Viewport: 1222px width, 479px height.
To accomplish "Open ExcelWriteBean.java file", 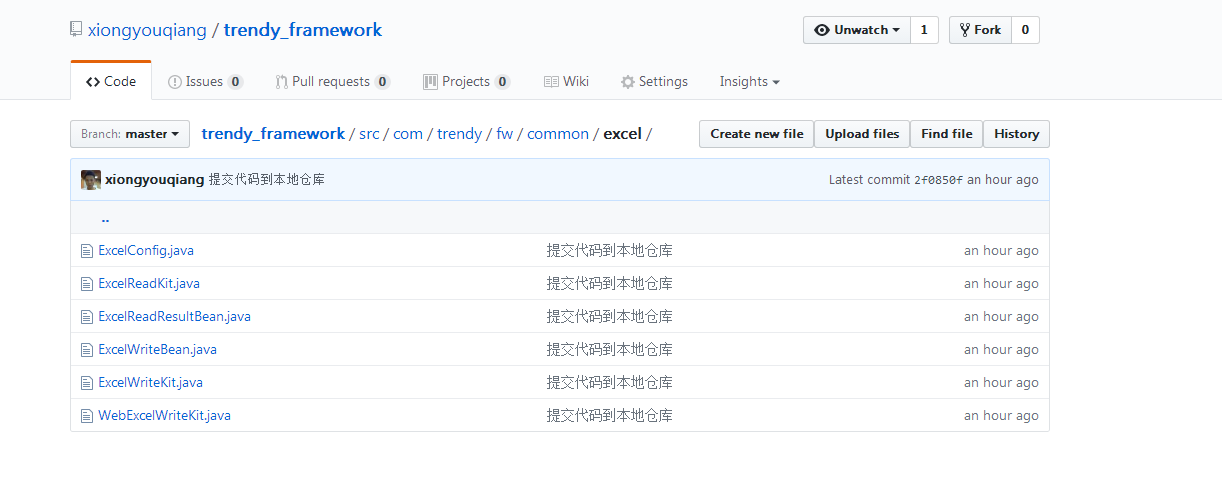I will pos(158,350).
